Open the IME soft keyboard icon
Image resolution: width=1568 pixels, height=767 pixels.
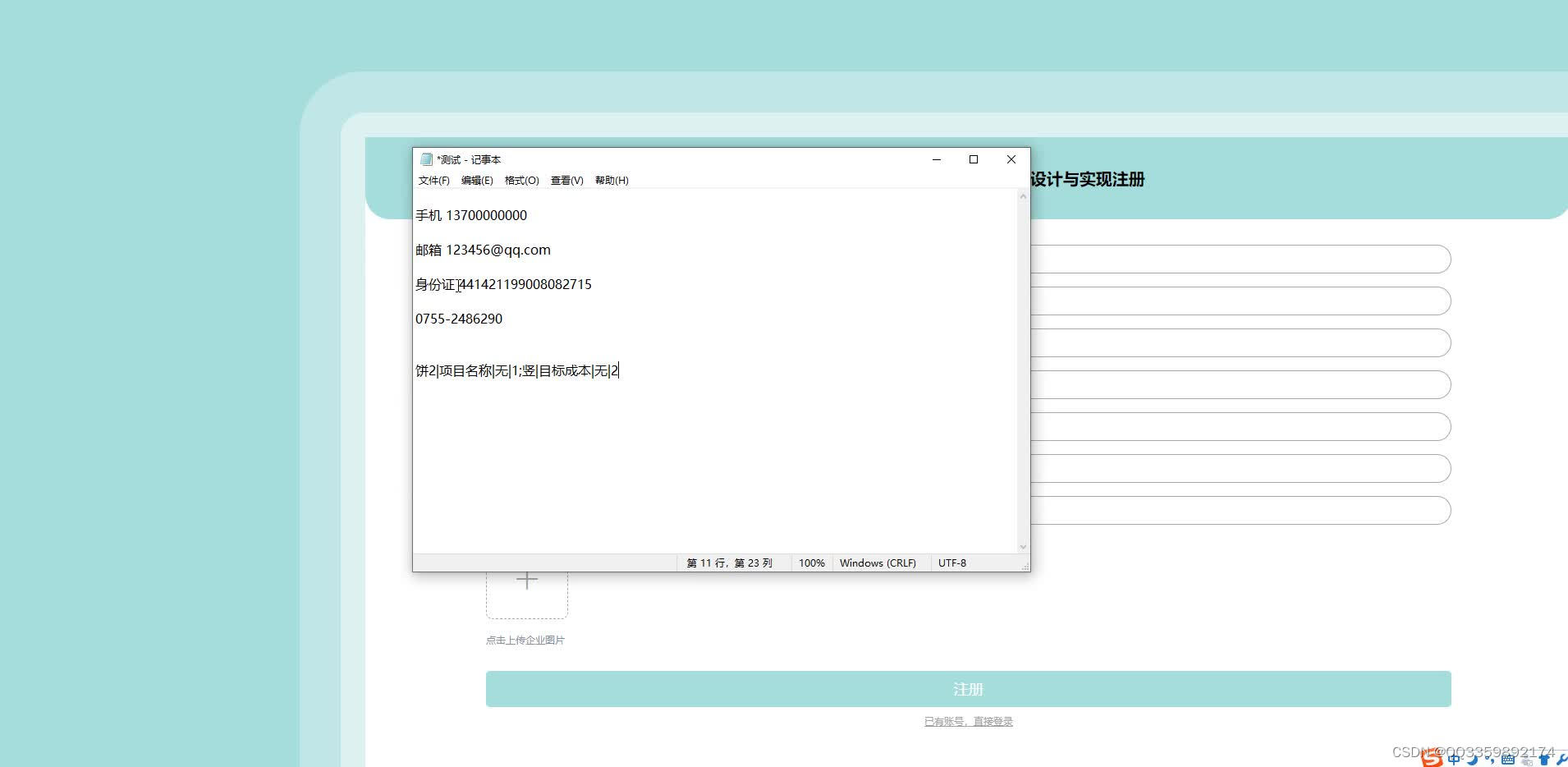pos(1508,760)
